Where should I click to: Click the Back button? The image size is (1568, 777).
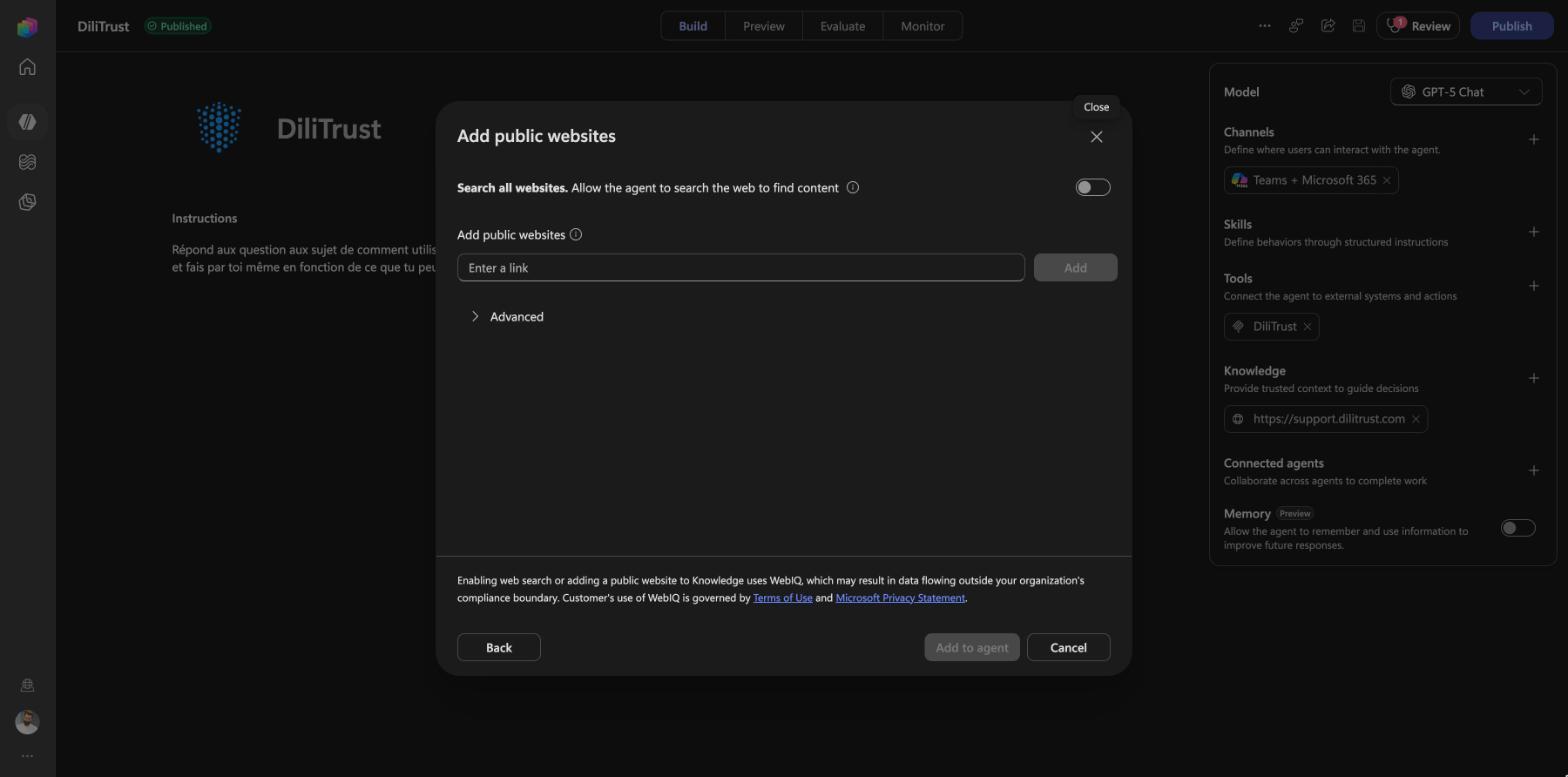(499, 647)
